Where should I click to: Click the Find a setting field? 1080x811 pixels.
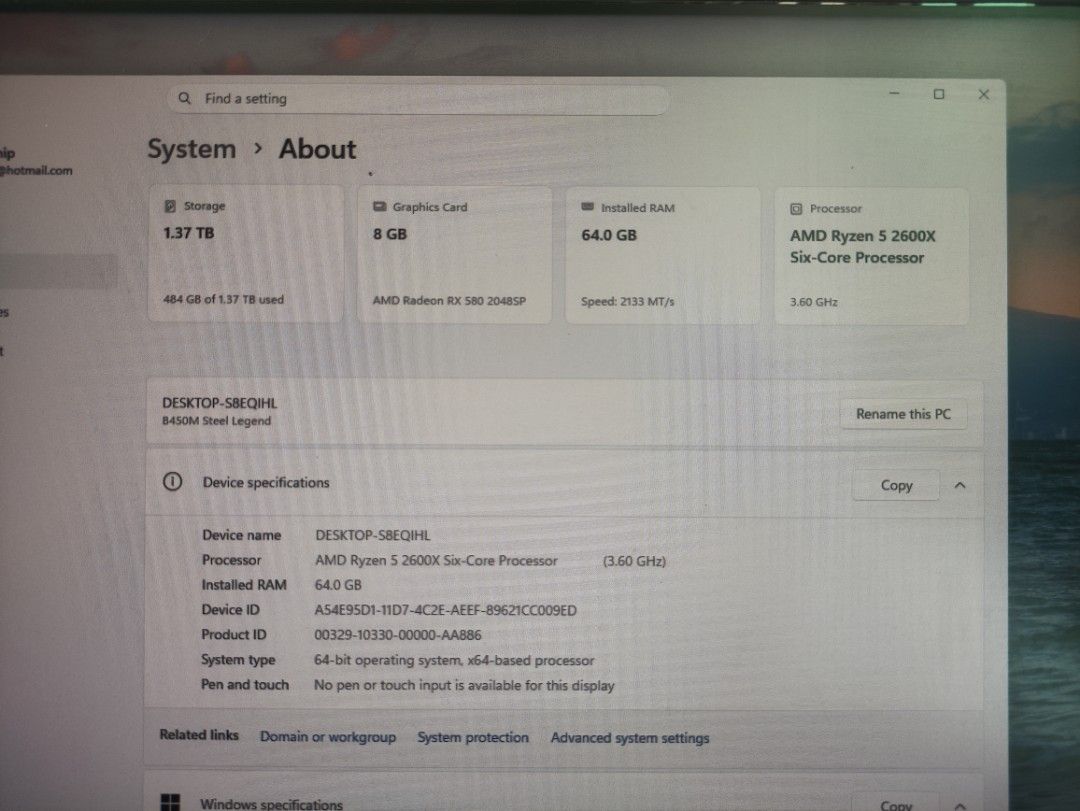[x=417, y=99]
